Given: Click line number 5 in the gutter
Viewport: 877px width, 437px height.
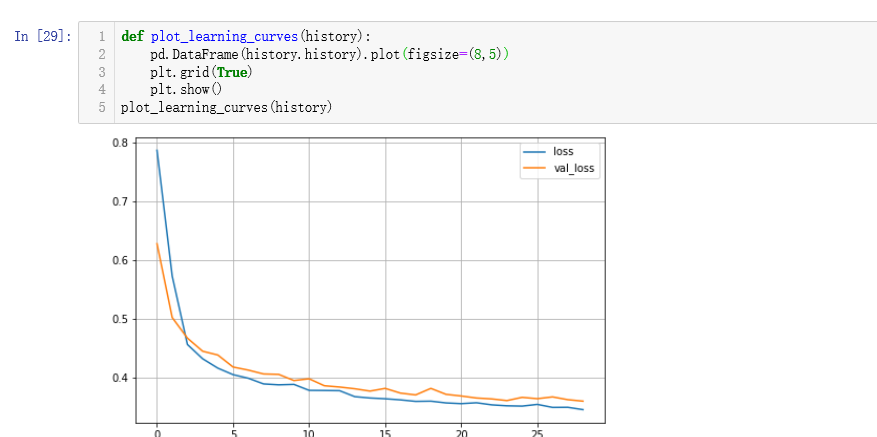Looking at the screenshot, I should [x=101, y=107].
